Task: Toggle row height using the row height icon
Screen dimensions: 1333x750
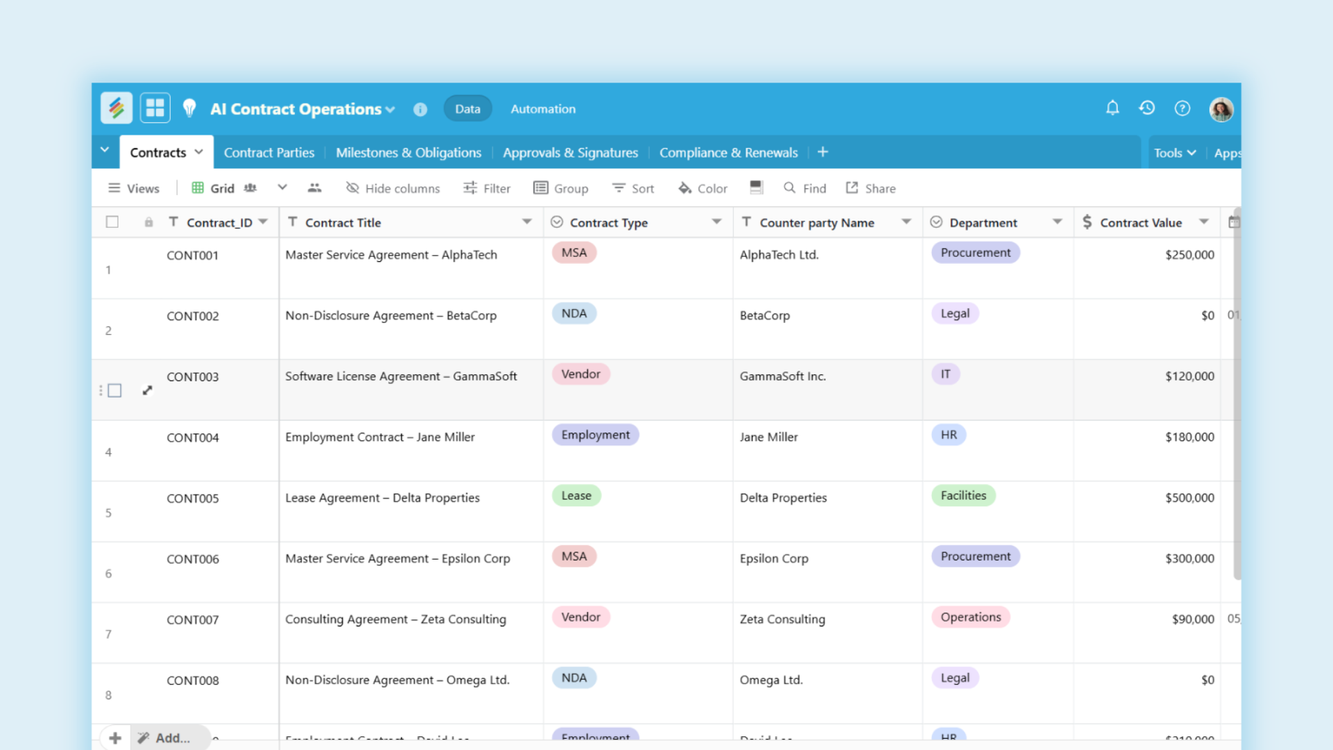Action: click(x=757, y=187)
